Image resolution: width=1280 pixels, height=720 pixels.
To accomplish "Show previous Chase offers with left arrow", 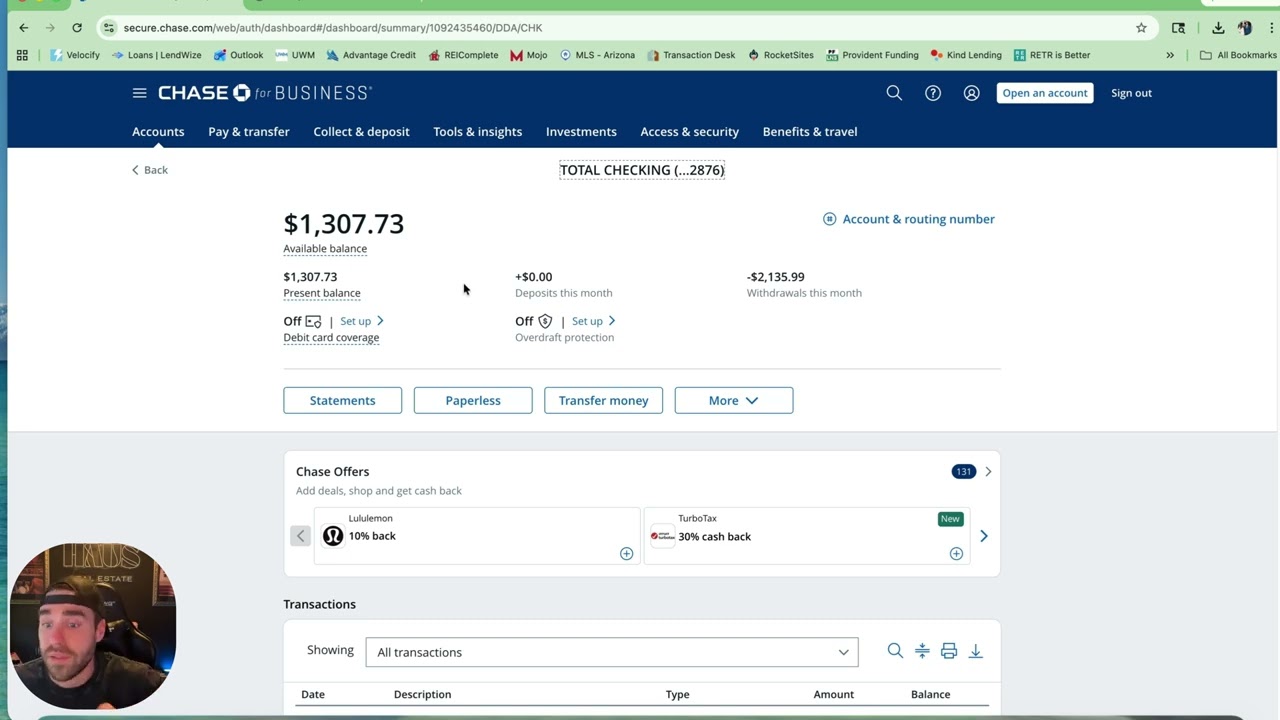I will click(x=300, y=536).
